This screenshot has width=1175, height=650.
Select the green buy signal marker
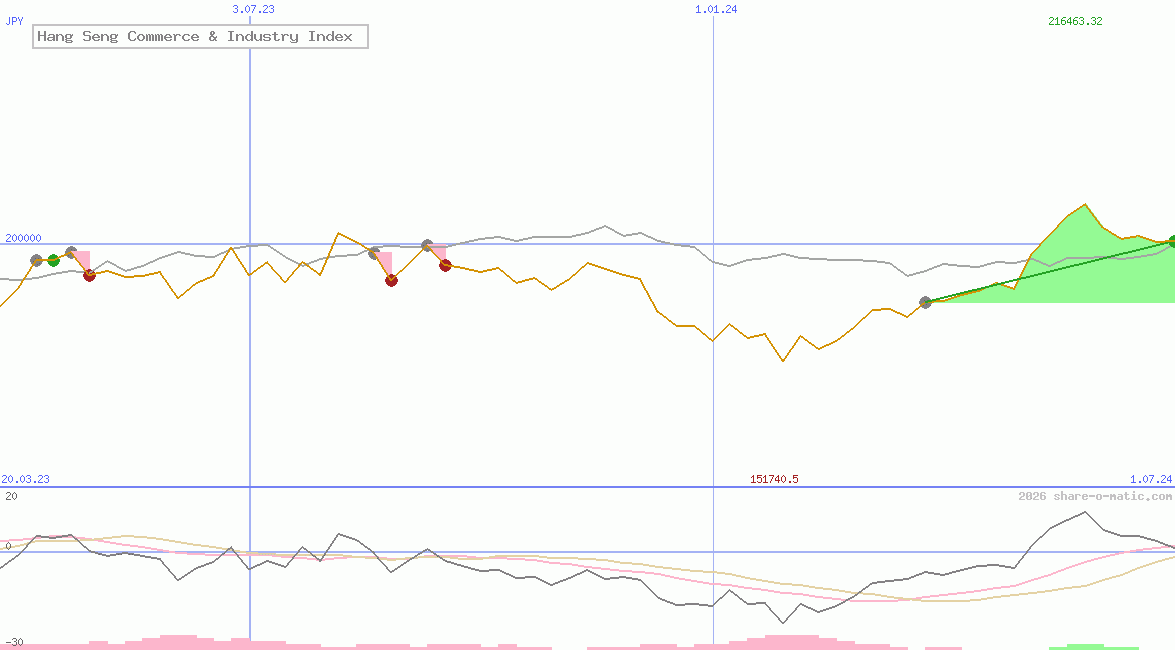pyautogui.click(x=54, y=260)
